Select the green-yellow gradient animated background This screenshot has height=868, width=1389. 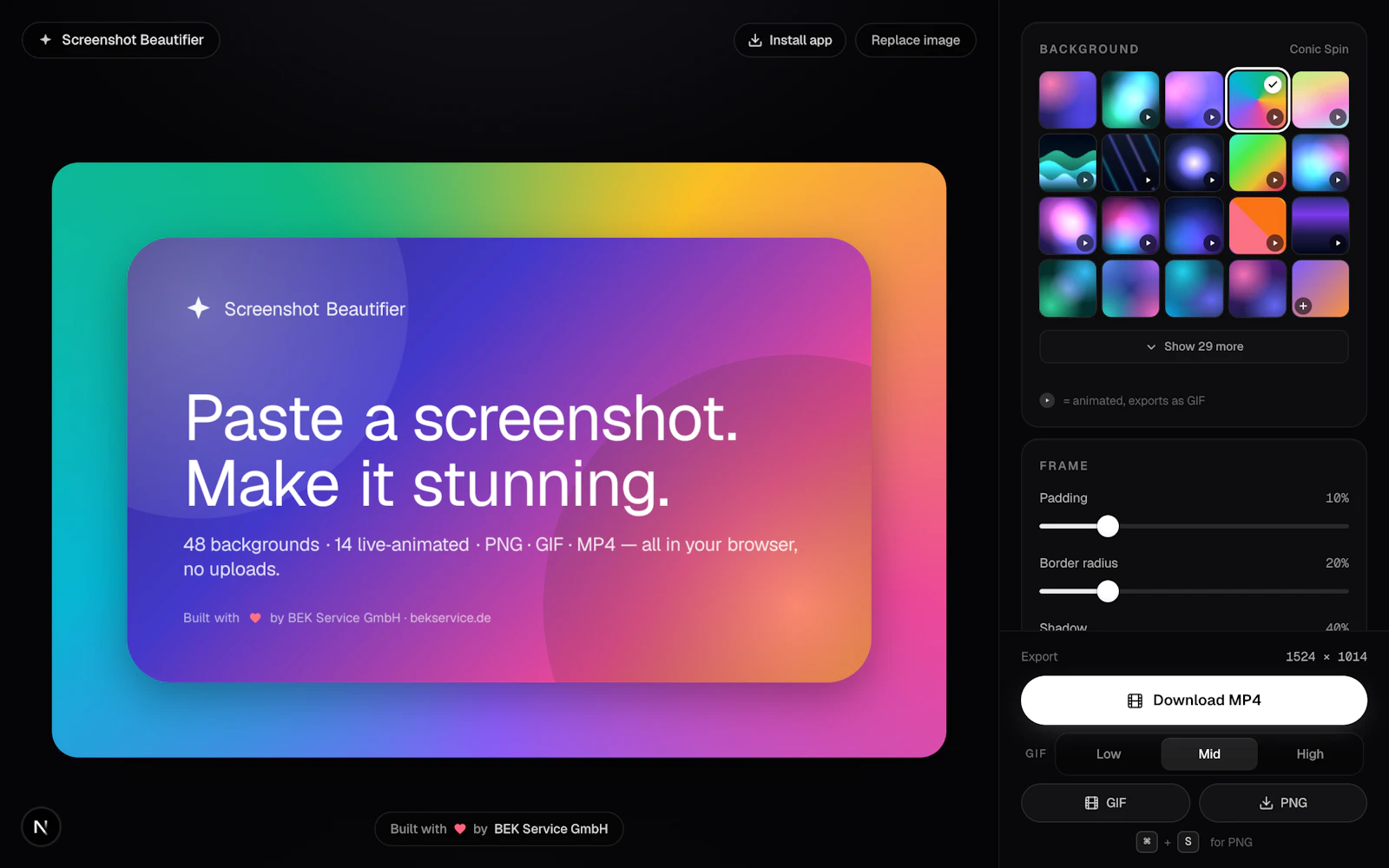[1257, 163]
